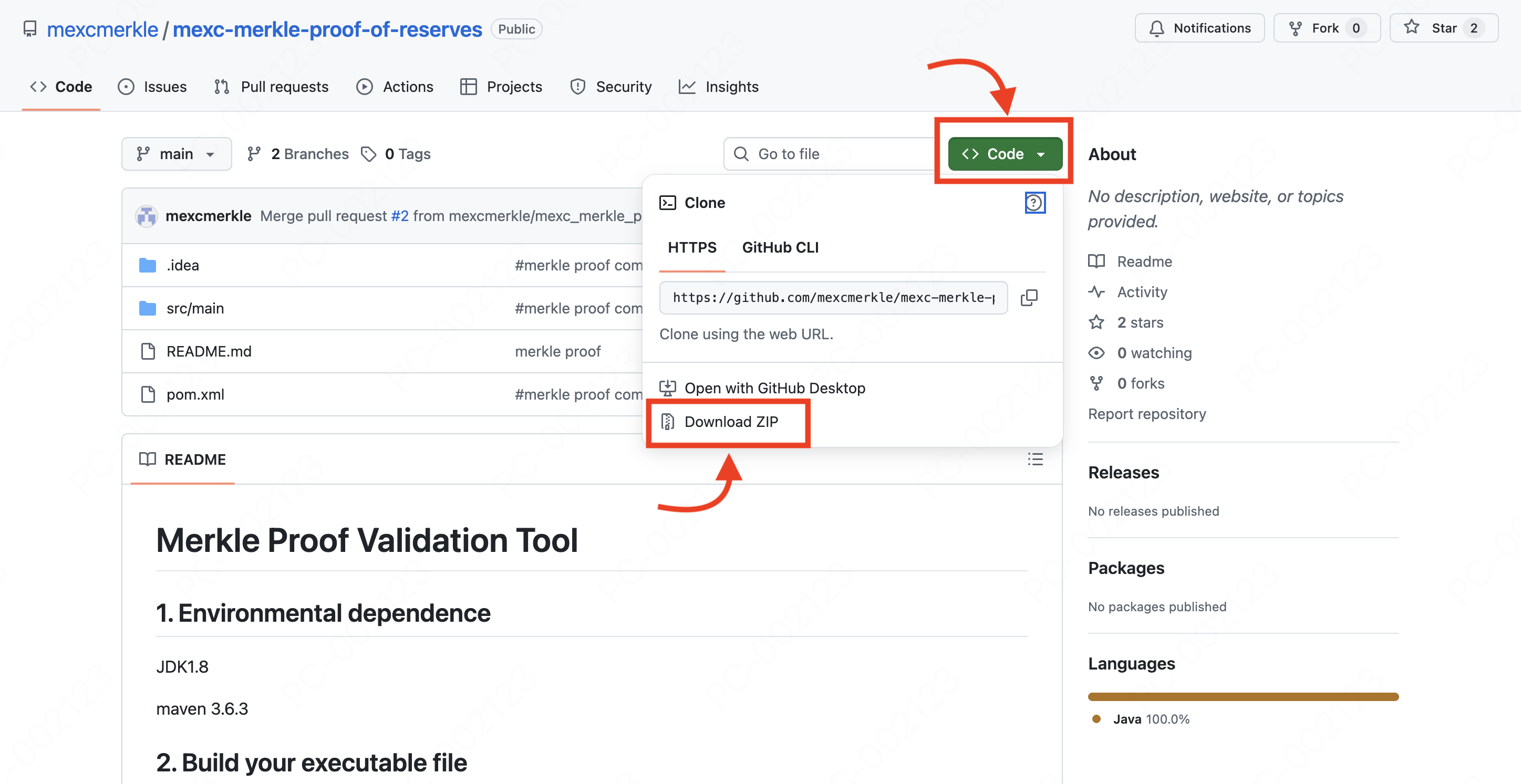
Task: Open pull request #2 link
Action: 400,216
